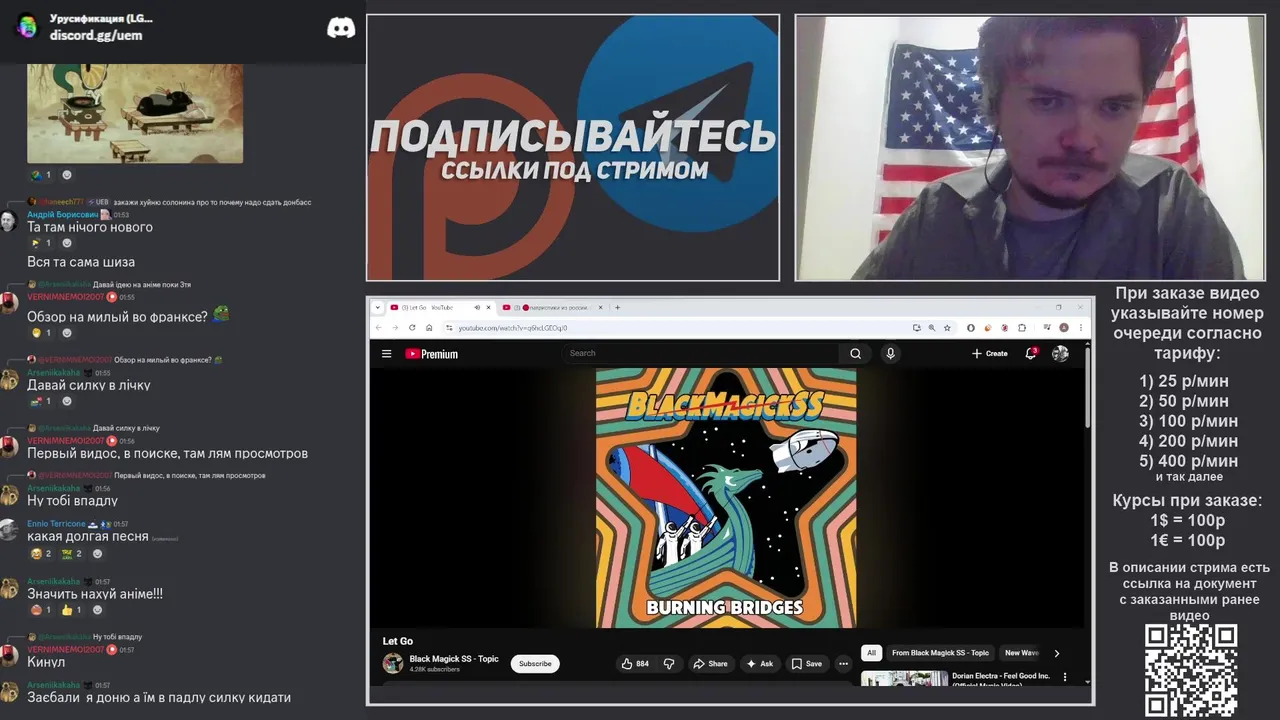Click message 'Кинул' in chat
Screen dimensions: 1280x720
pos(46,662)
